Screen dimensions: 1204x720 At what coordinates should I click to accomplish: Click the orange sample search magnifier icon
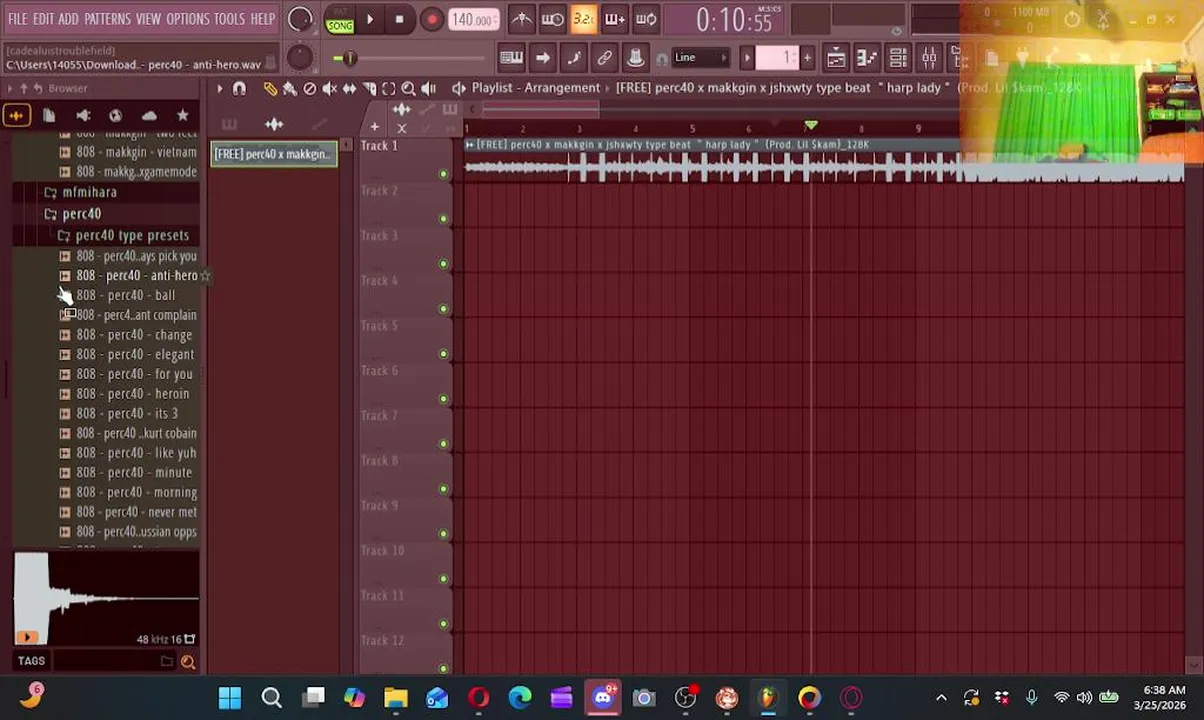187,661
